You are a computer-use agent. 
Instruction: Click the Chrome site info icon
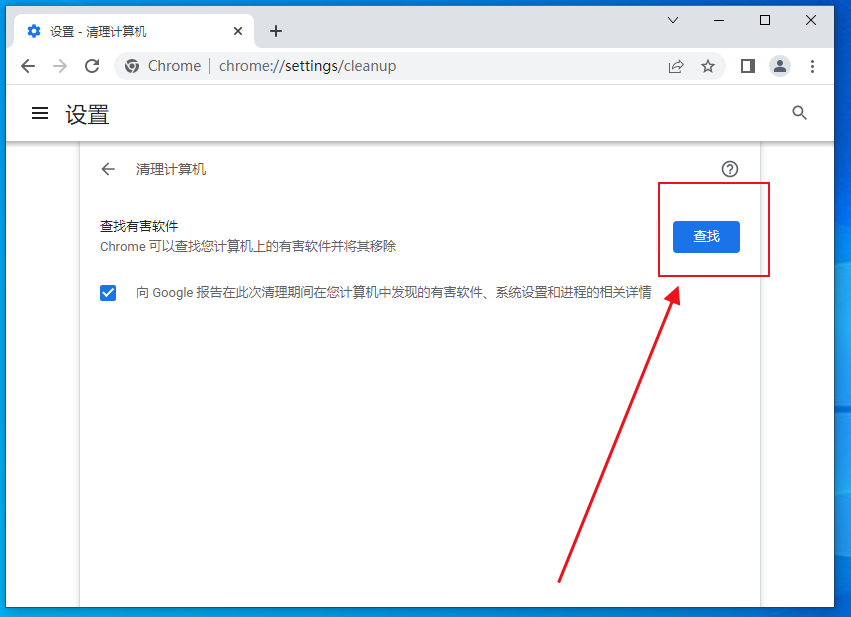click(131, 66)
